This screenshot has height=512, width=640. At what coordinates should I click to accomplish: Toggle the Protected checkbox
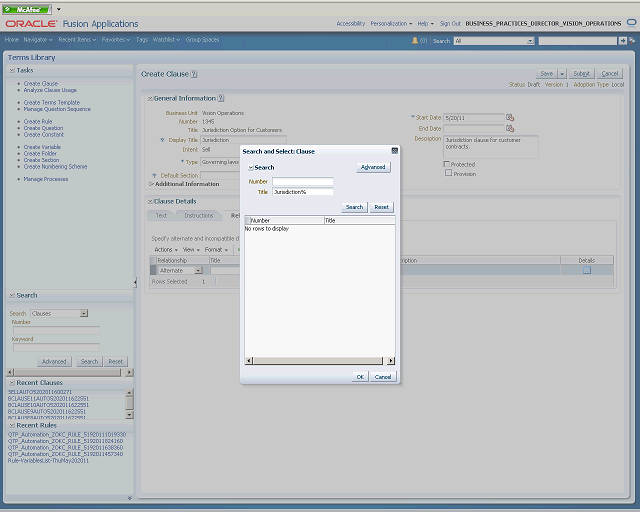point(447,164)
